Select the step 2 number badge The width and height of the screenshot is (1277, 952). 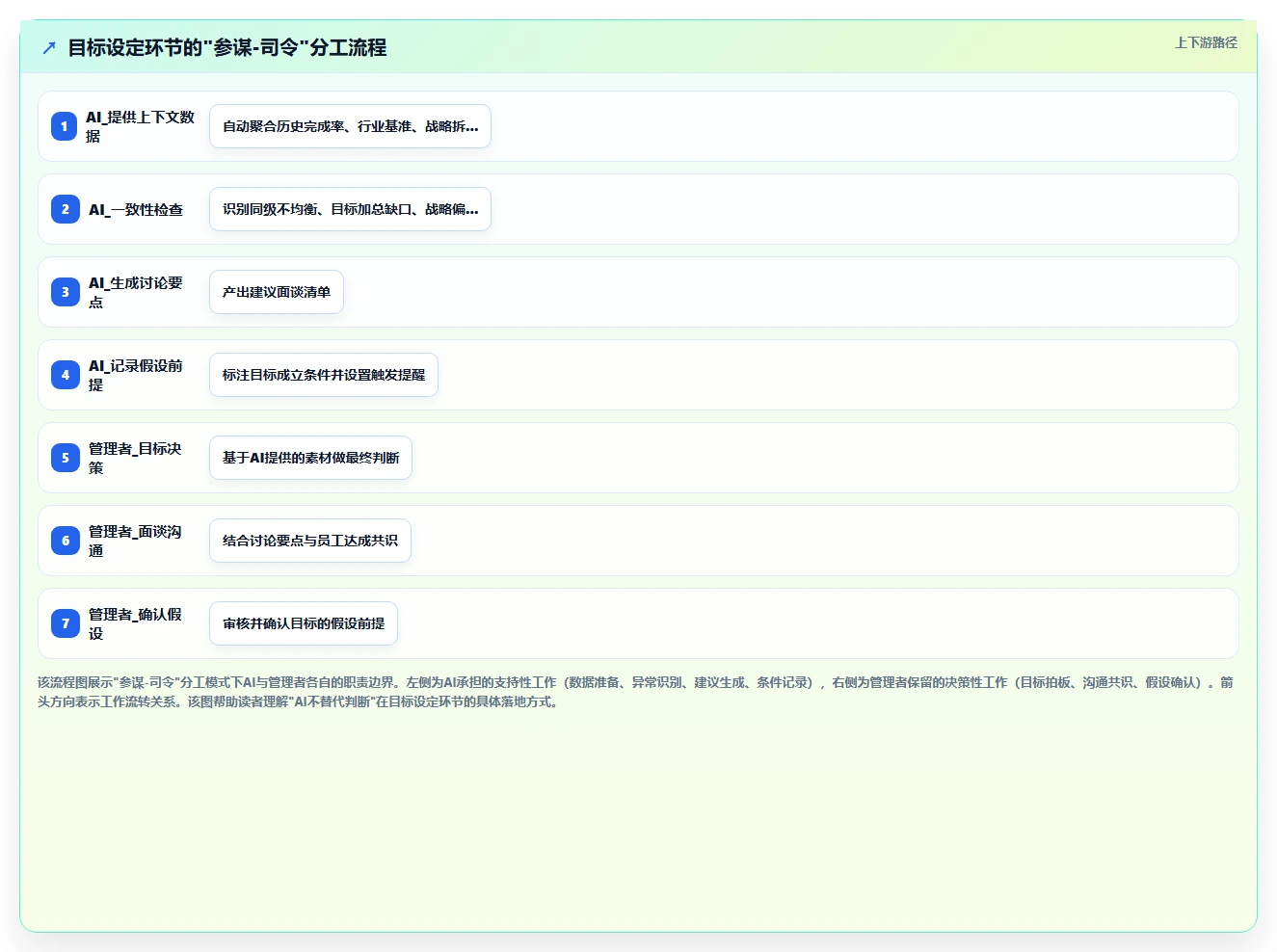click(x=66, y=209)
